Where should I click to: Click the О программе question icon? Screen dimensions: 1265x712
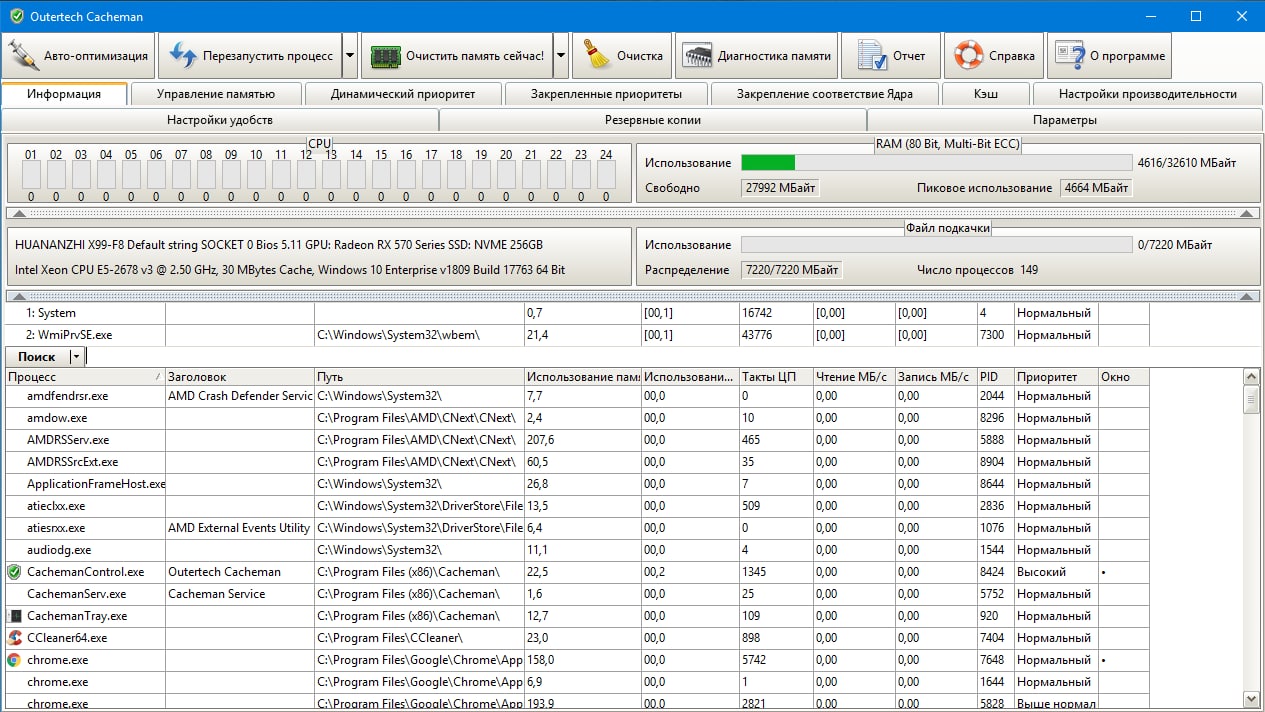1070,55
